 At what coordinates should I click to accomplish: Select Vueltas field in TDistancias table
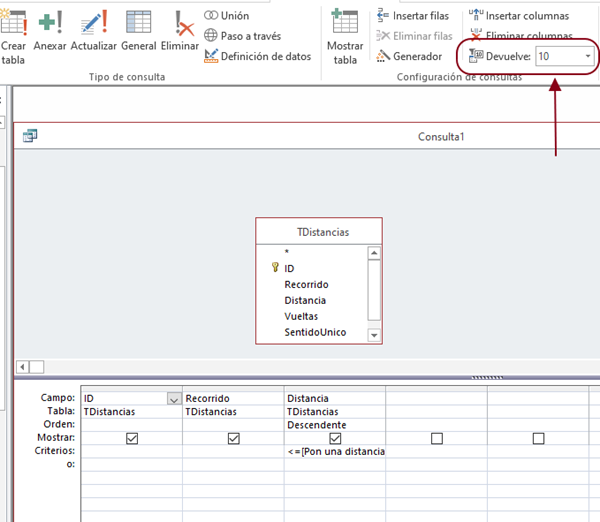point(301,316)
